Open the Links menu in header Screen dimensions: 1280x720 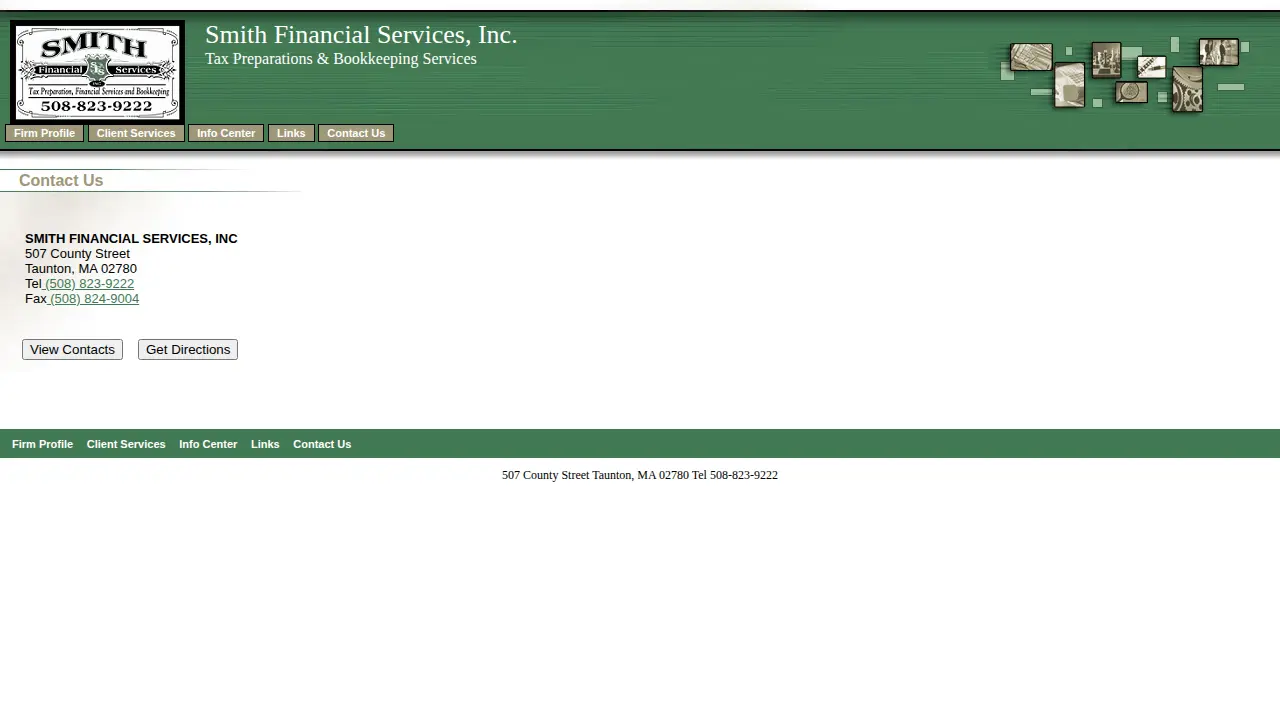[291, 133]
